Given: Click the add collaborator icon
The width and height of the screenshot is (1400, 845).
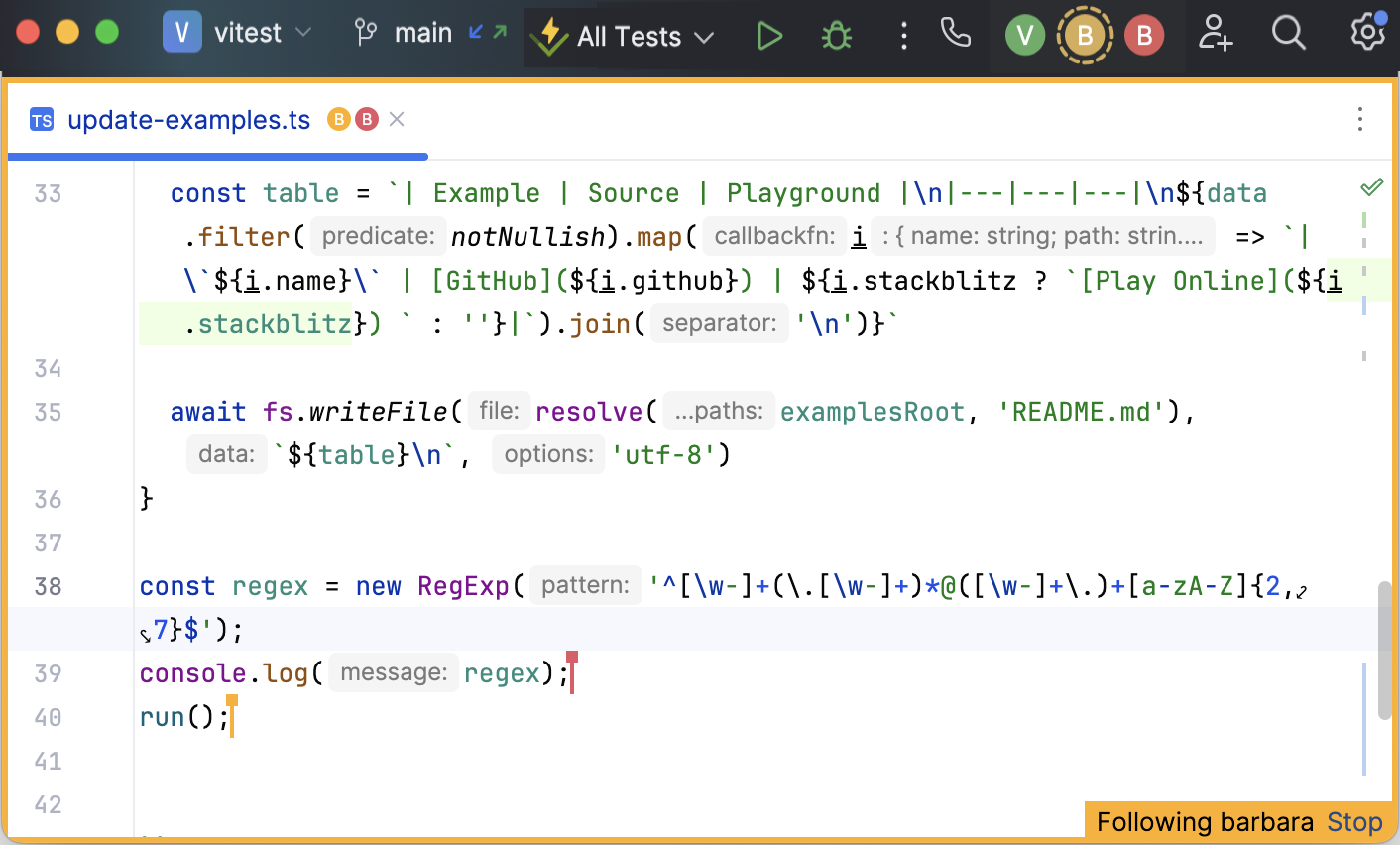Looking at the screenshot, I should click(1215, 34).
